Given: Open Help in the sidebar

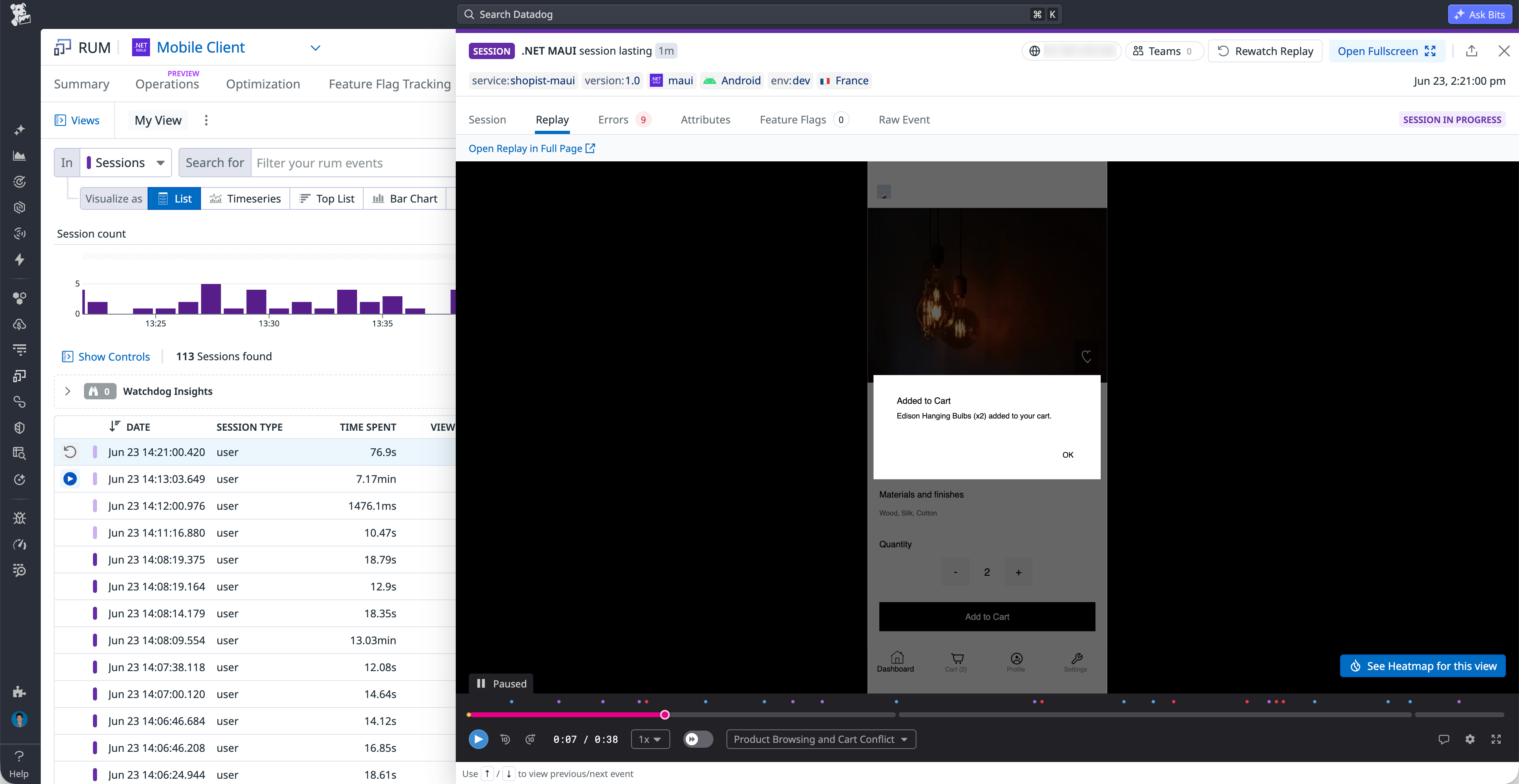Looking at the screenshot, I should [x=19, y=764].
